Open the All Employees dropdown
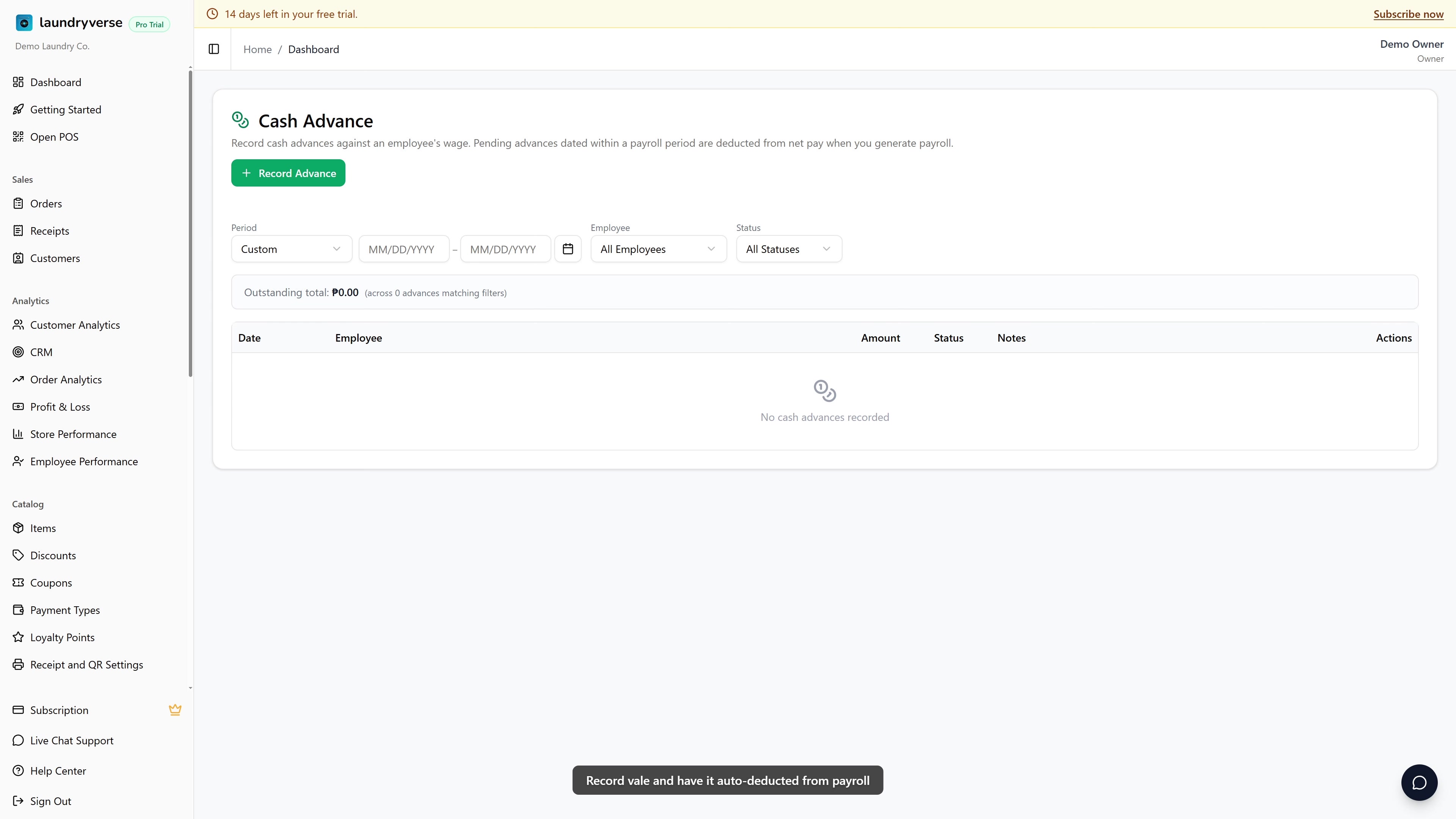Image resolution: width=1456 pixels, height=819 pixels. pyautogui.click(x=659, y=249)
